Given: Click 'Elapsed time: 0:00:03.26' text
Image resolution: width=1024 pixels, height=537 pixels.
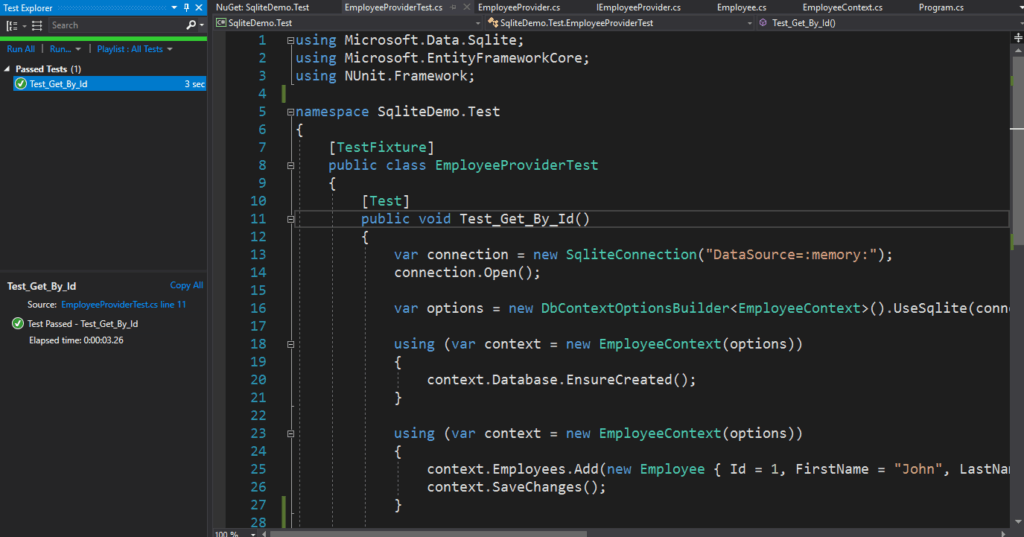Looking at the screenshot, I should pos(76,340).
